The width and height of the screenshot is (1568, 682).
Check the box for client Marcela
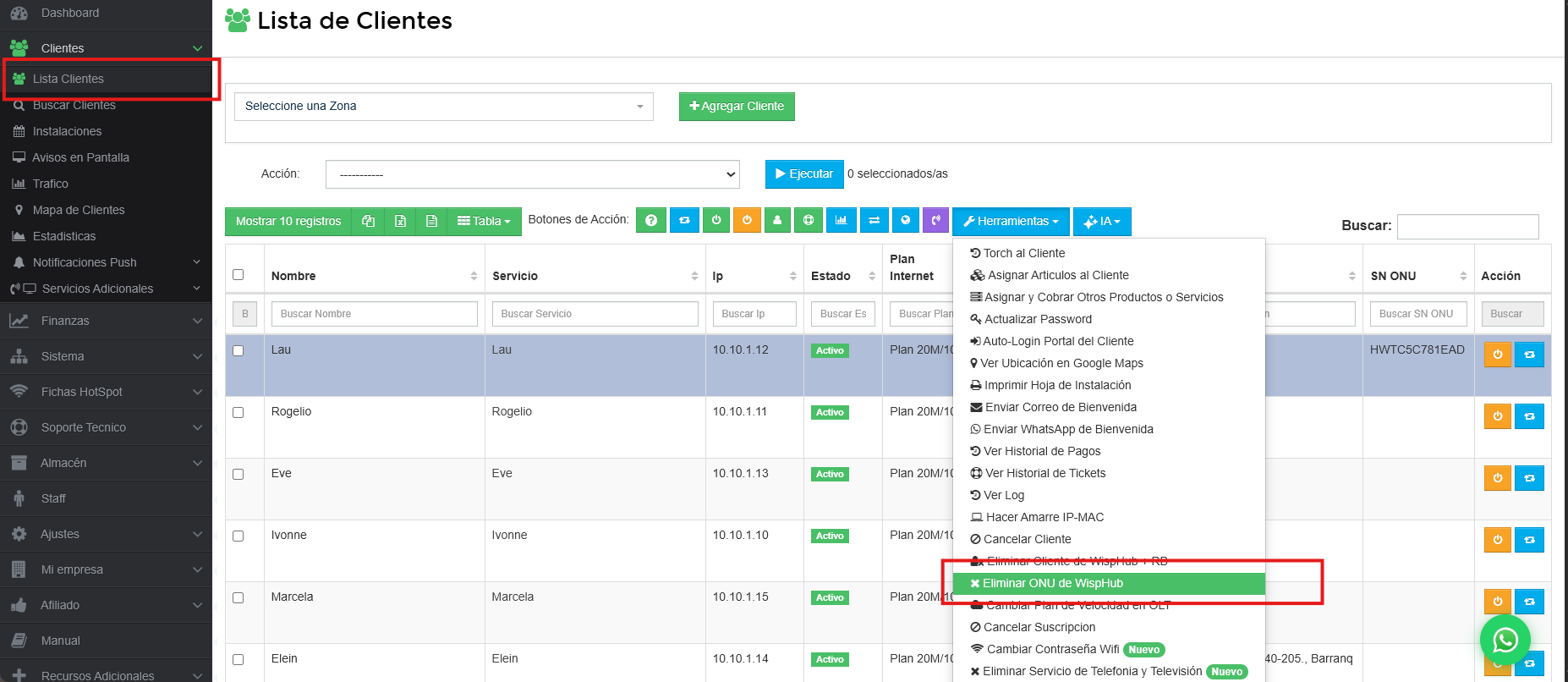(238, 597)
